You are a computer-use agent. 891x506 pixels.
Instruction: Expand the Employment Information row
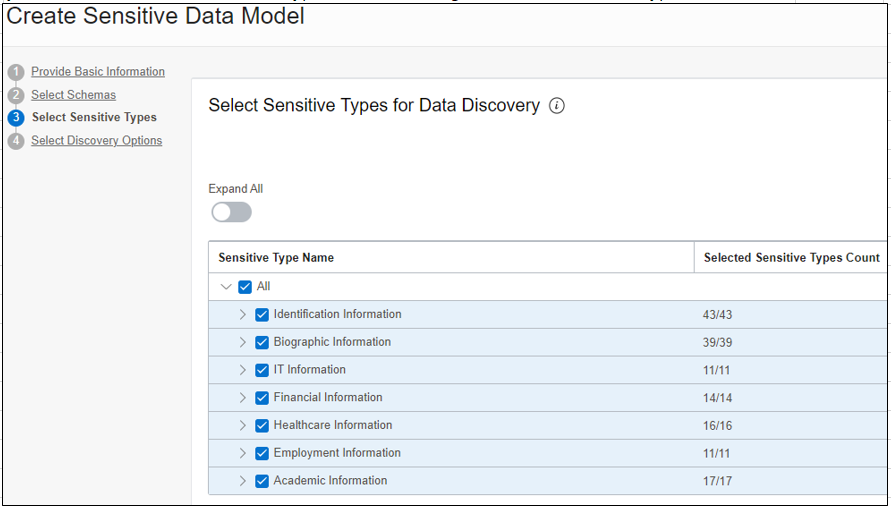tap(242, 453)
